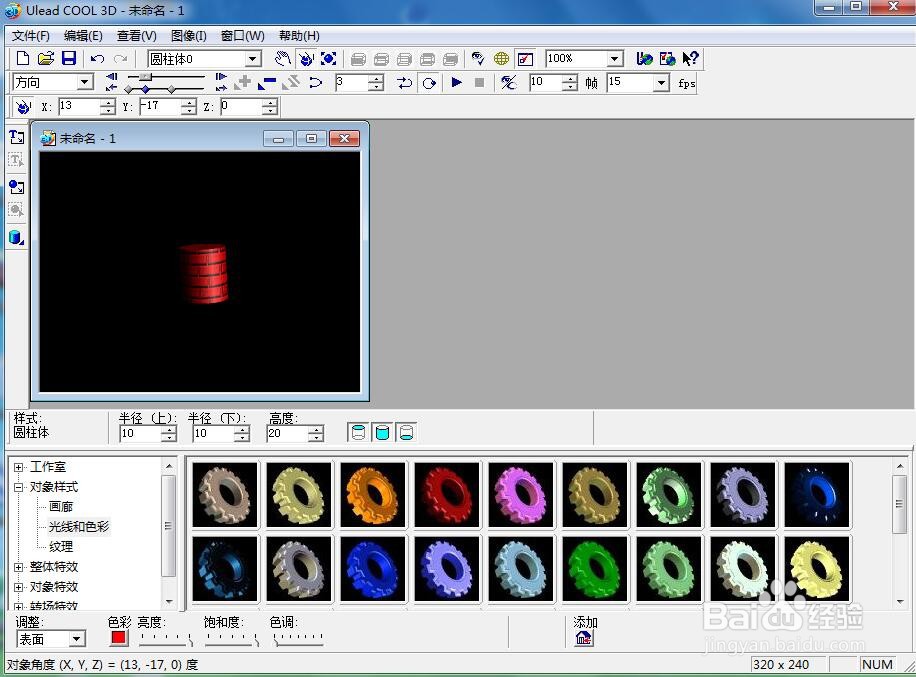This screenshot has height=677, width=916.
Task: Open the 表面 adjust dropdown
Action: [77, 639]
